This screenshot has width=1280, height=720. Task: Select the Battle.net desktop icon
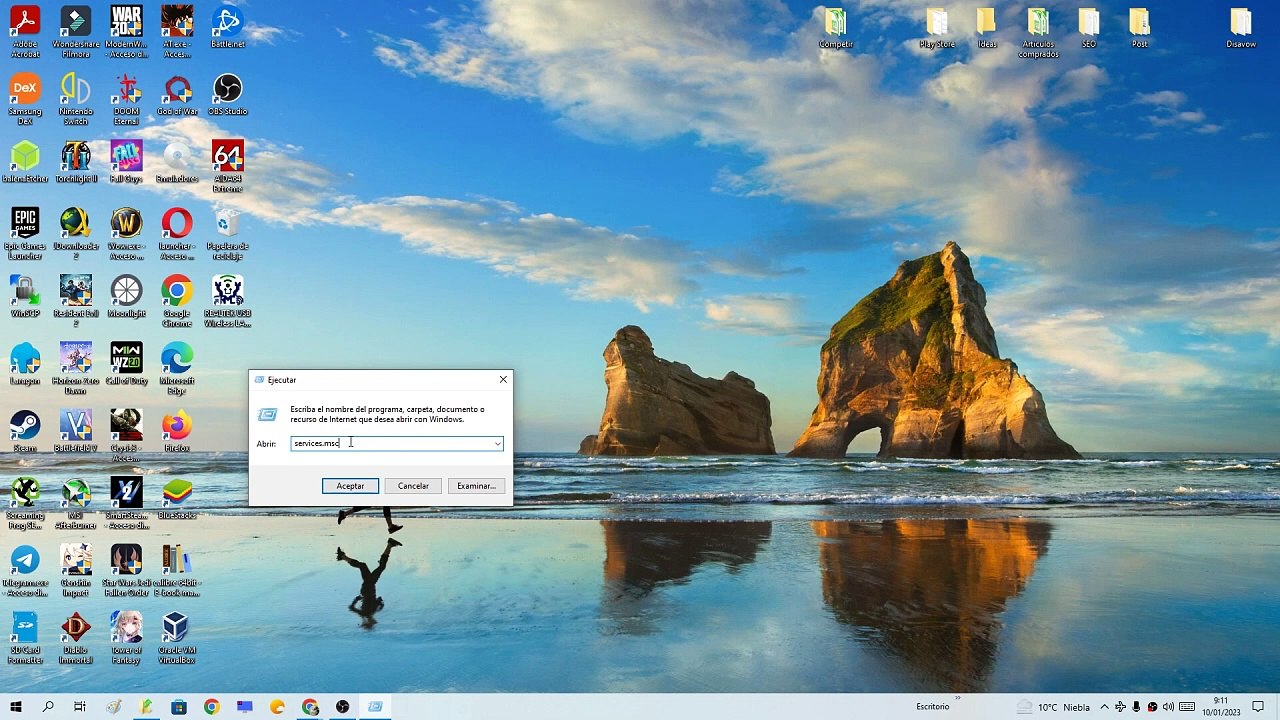[x=228, y=26]
